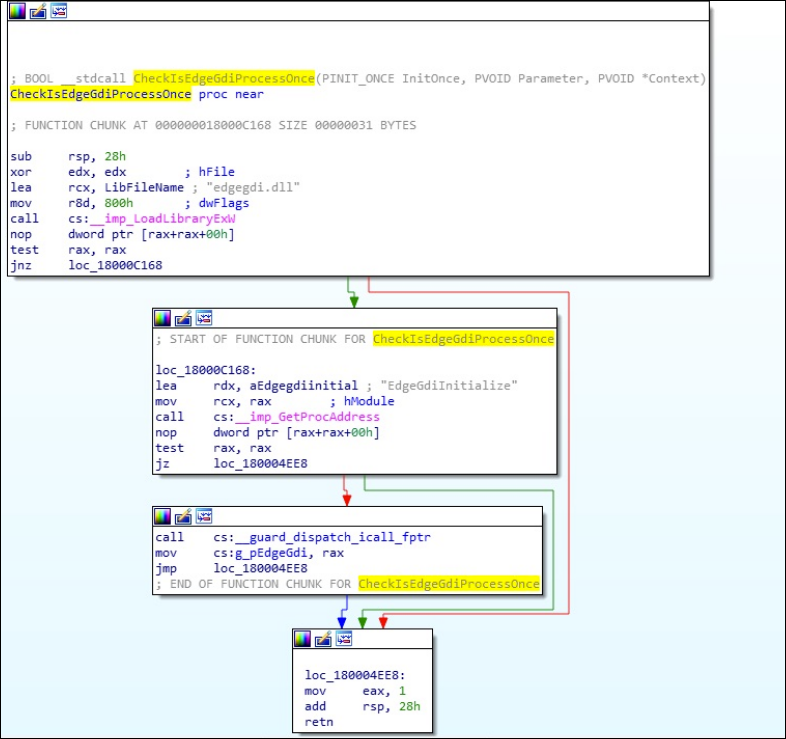The height and width of the screenshot is (739, 786).
Task: Click the 'sub rsp, 28h' instruction
Action: [x=68, y=156]
